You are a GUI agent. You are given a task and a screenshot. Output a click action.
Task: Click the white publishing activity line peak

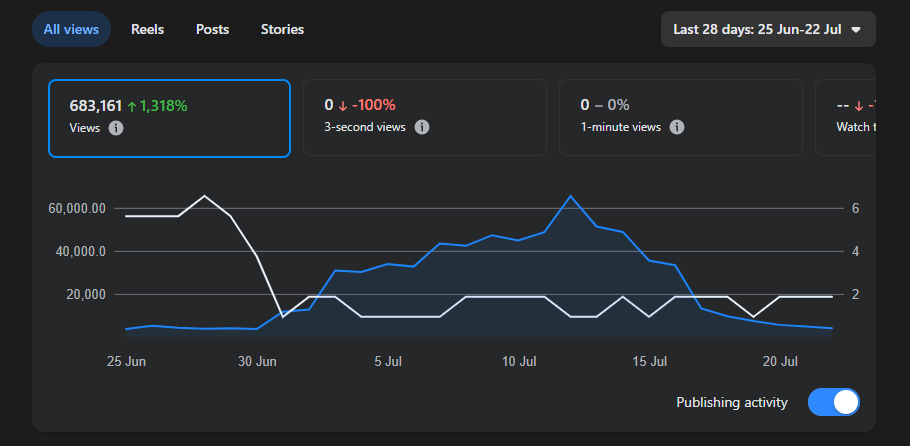tap(204, 196)
